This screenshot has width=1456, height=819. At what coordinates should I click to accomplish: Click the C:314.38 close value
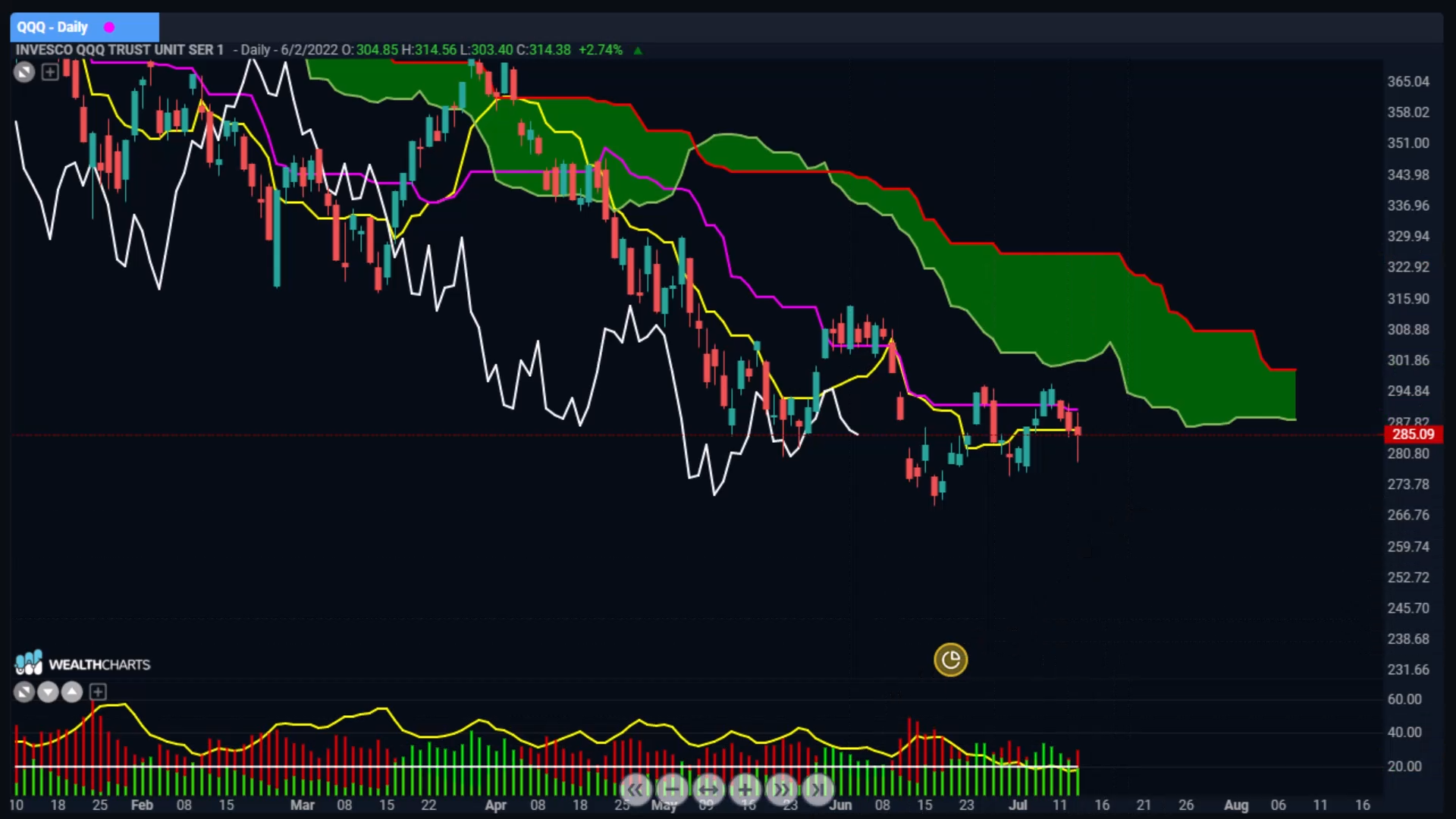tap(544, 50)
